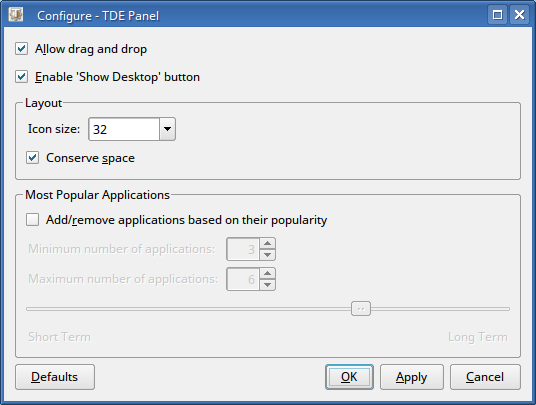Viewport: 536px width, 405px height.
Task: Click the Short Term/Long Term slider handle
Action: tap(361, 309)
